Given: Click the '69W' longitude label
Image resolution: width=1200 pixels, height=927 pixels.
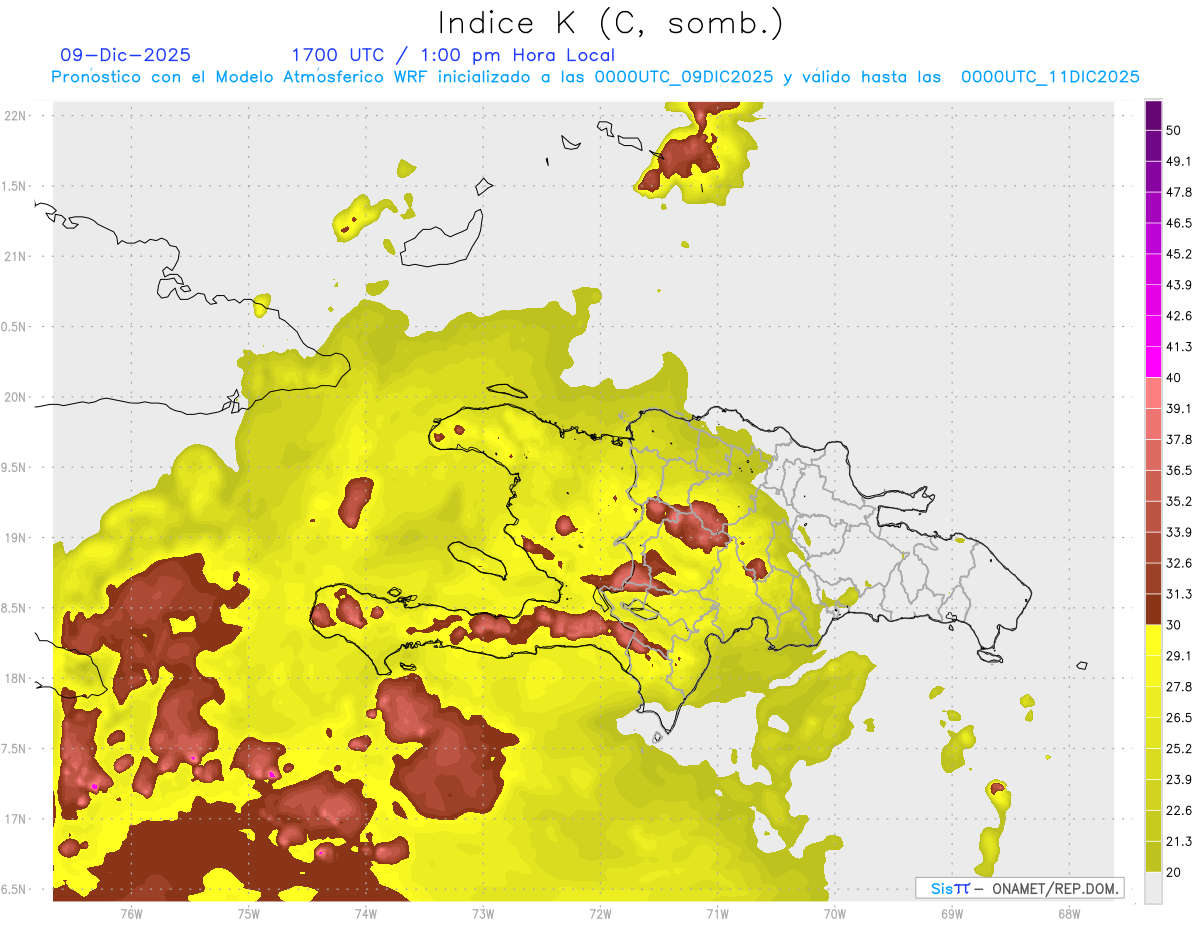Looking at the screenshot, I should coord(952,914).
